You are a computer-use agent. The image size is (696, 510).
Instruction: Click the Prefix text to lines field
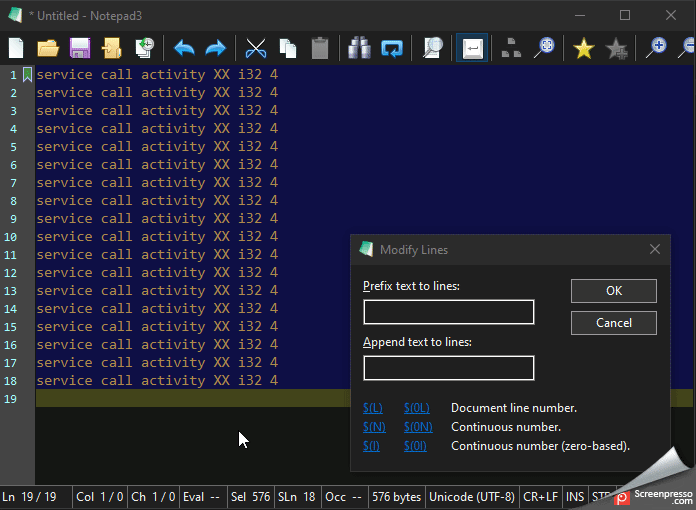click(449, 312)
